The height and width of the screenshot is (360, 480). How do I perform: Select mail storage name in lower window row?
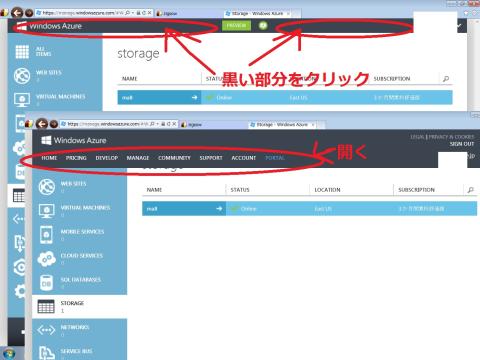[x=152, y=209]
